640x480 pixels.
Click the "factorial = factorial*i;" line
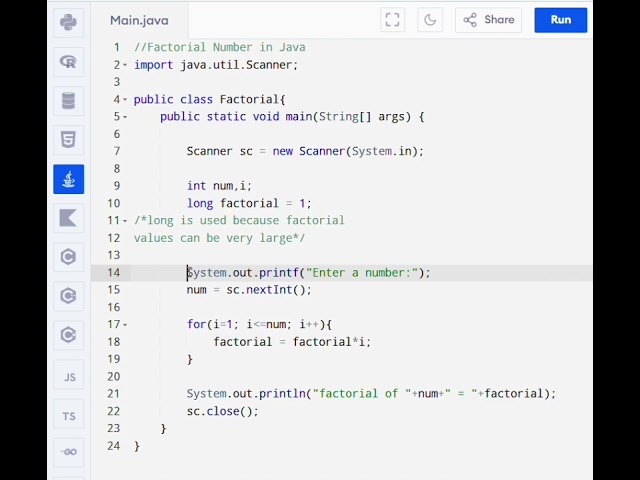[x=292, y=342]
